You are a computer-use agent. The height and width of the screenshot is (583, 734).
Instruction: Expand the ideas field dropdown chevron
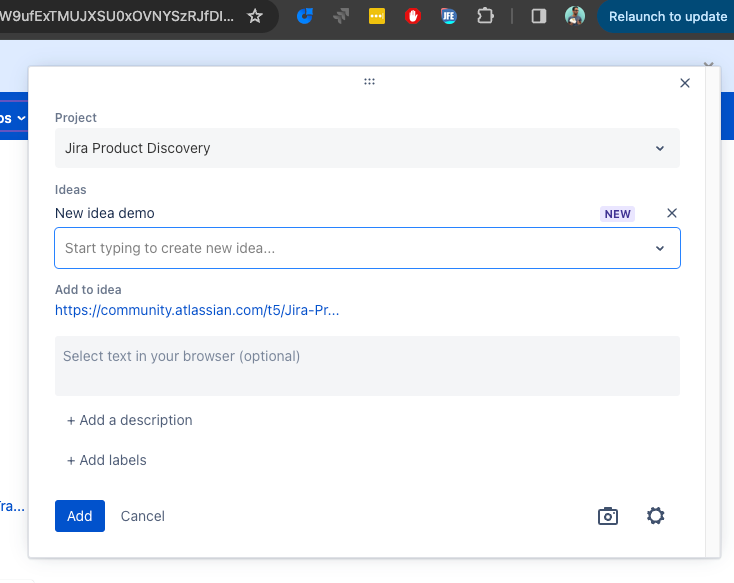[660, 248]
